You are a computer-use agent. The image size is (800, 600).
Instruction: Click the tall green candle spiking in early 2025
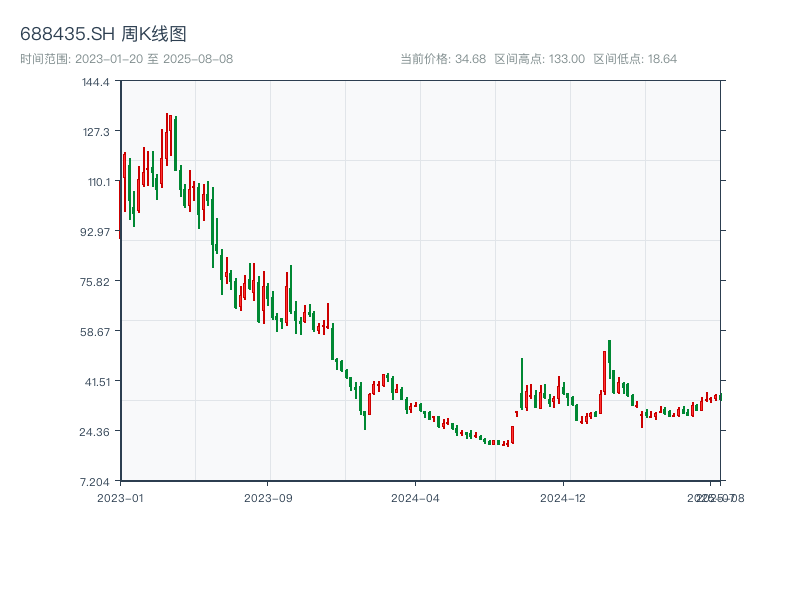tap(609, 365)
